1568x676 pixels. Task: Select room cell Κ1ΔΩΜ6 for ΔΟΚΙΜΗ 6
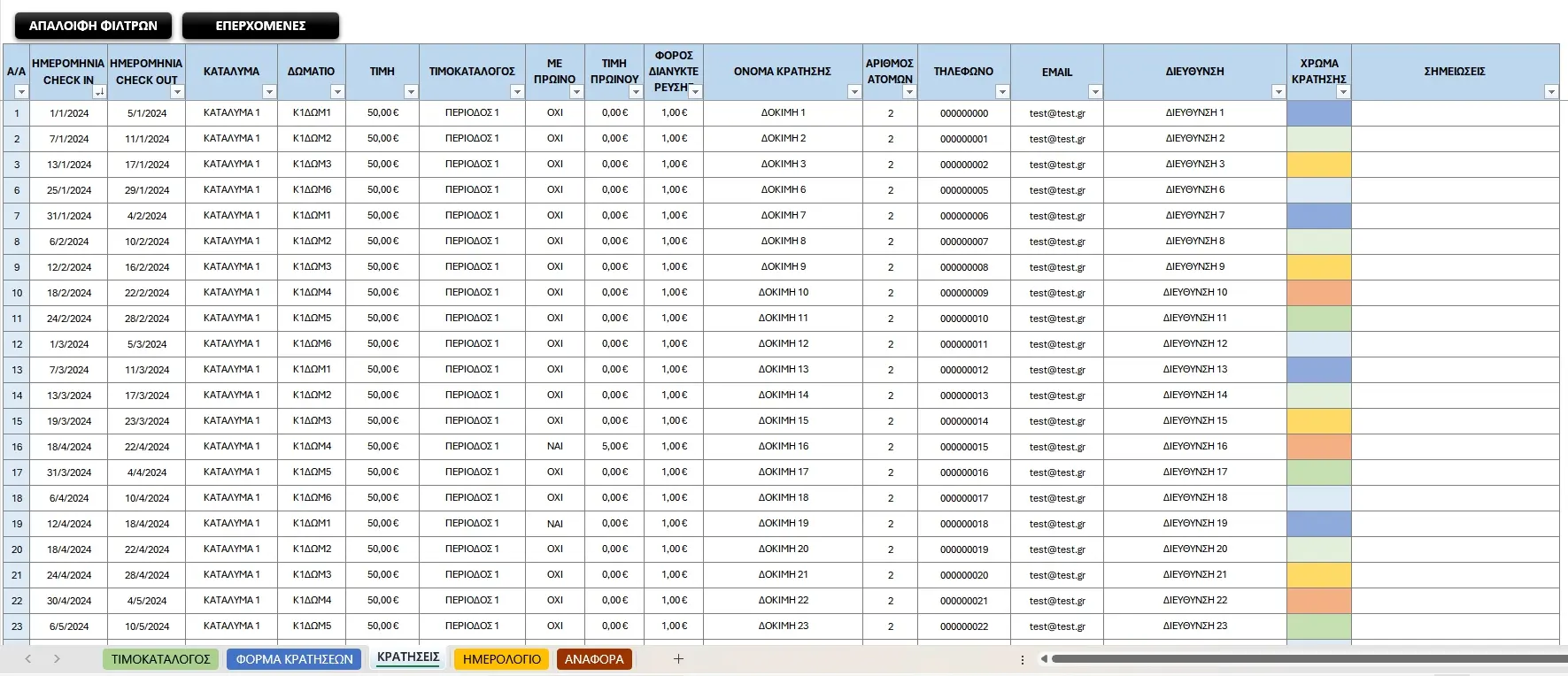(312, 190)
